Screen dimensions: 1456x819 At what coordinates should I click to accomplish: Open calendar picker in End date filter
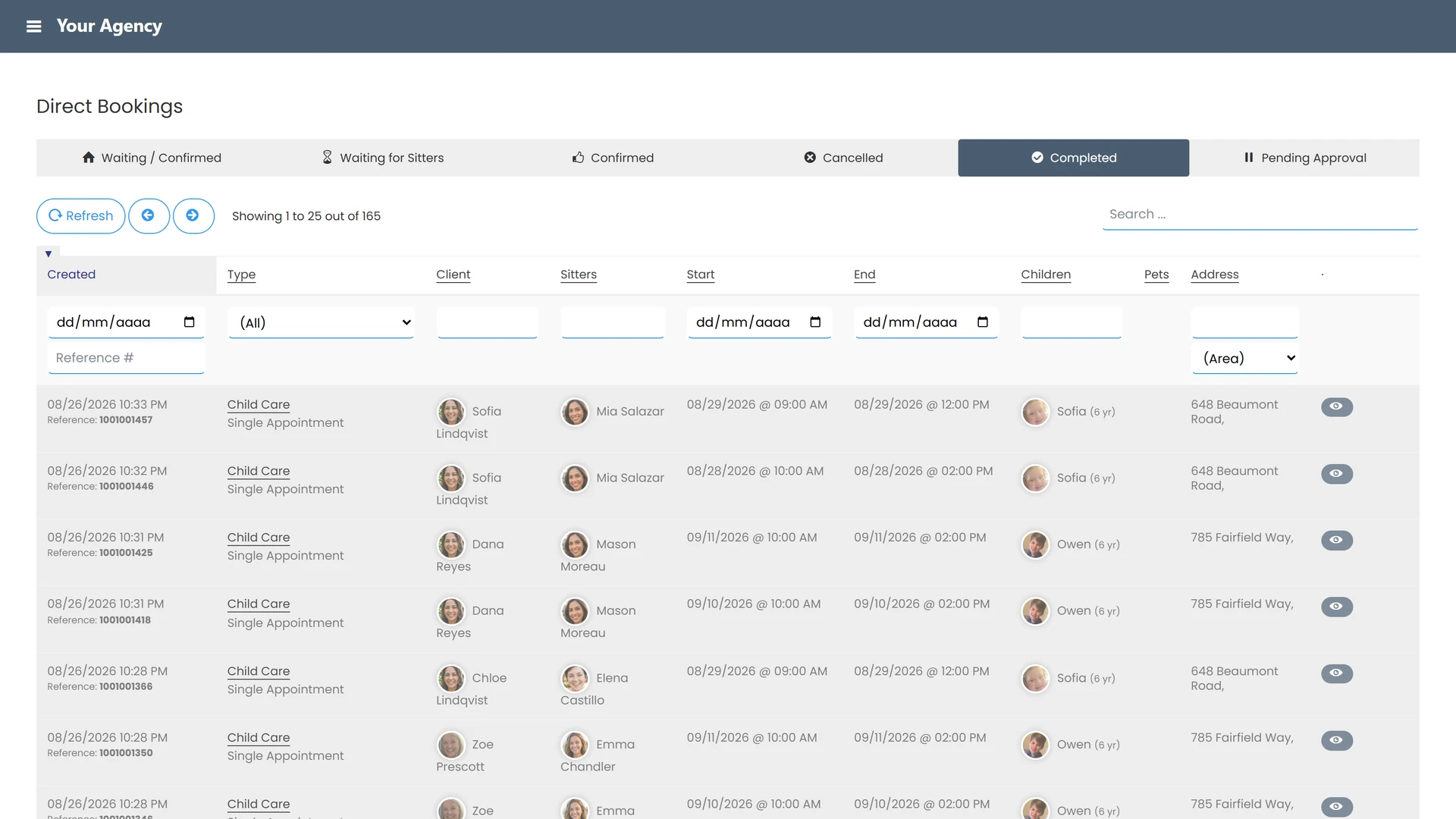(x=983, y=322)
